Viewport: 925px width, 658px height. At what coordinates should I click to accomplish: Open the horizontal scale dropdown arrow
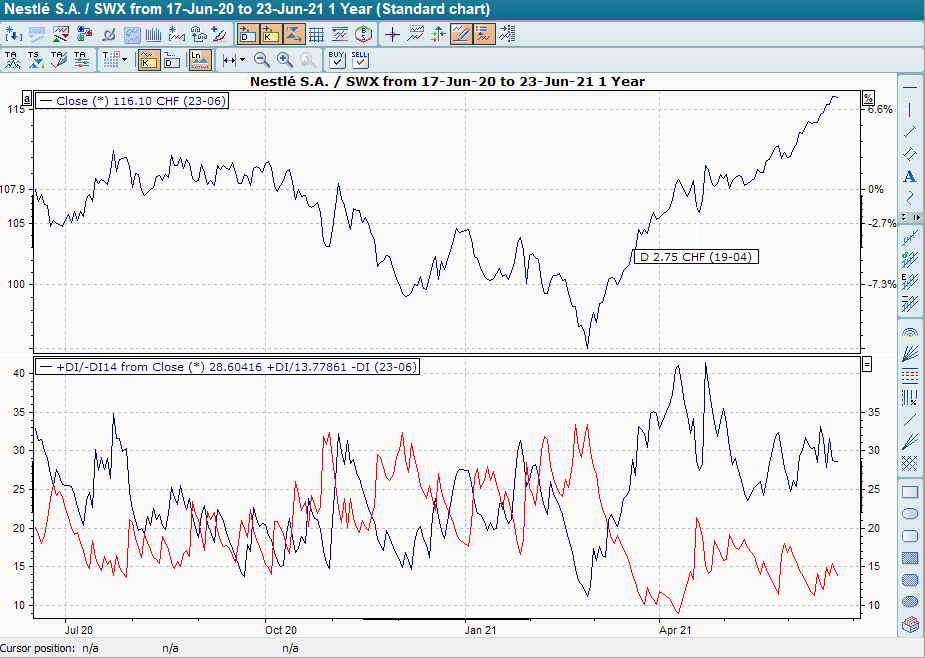click(241, 59)
